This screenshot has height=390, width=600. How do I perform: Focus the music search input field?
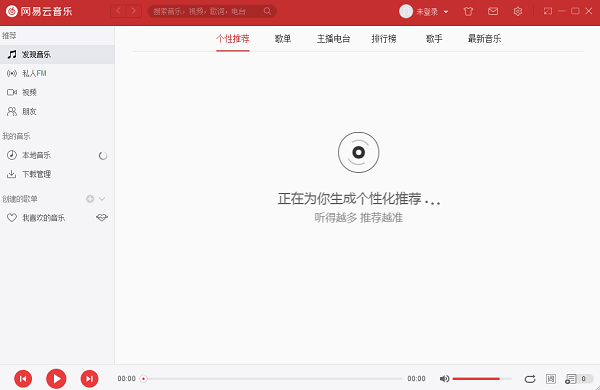pos(212,11)
